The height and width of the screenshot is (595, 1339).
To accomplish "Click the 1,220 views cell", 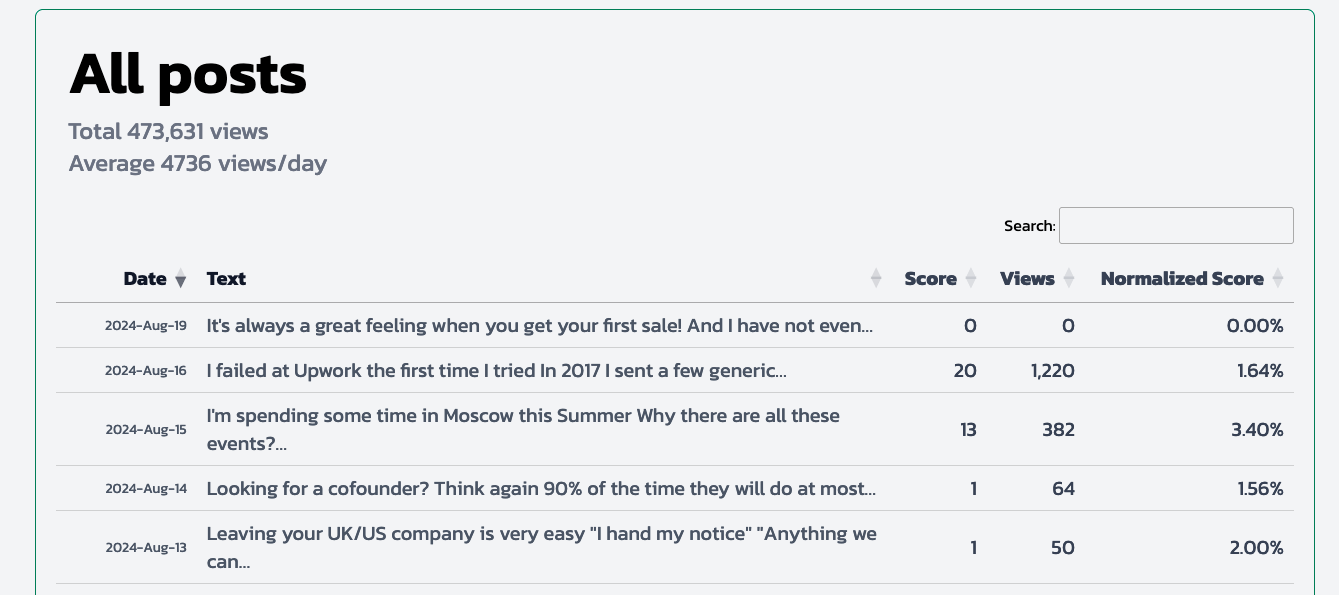I will pyautogui.click(x=1053, y=371).
